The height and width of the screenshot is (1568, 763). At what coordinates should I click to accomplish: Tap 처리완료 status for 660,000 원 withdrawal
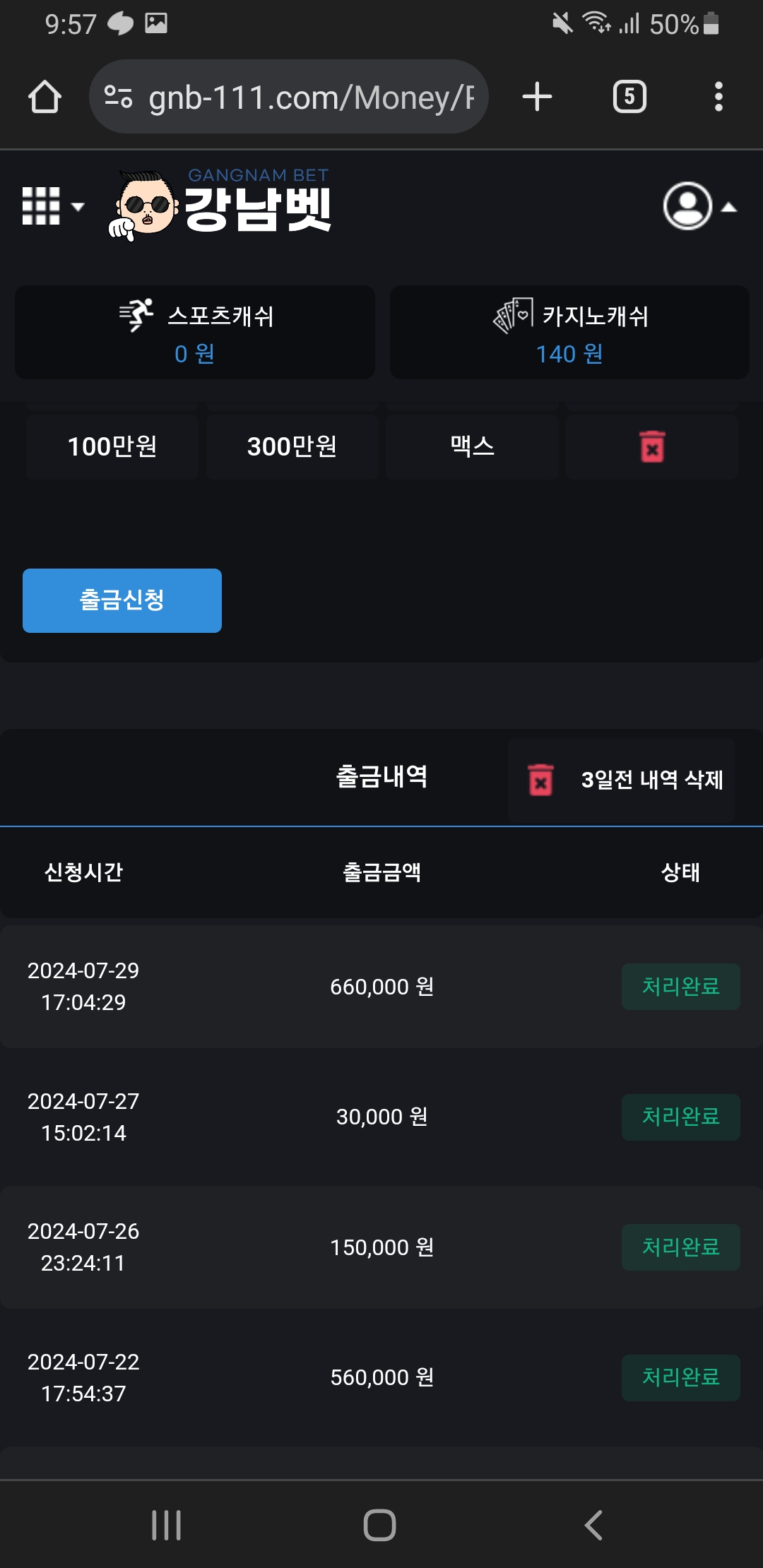[x=680, y=986]
